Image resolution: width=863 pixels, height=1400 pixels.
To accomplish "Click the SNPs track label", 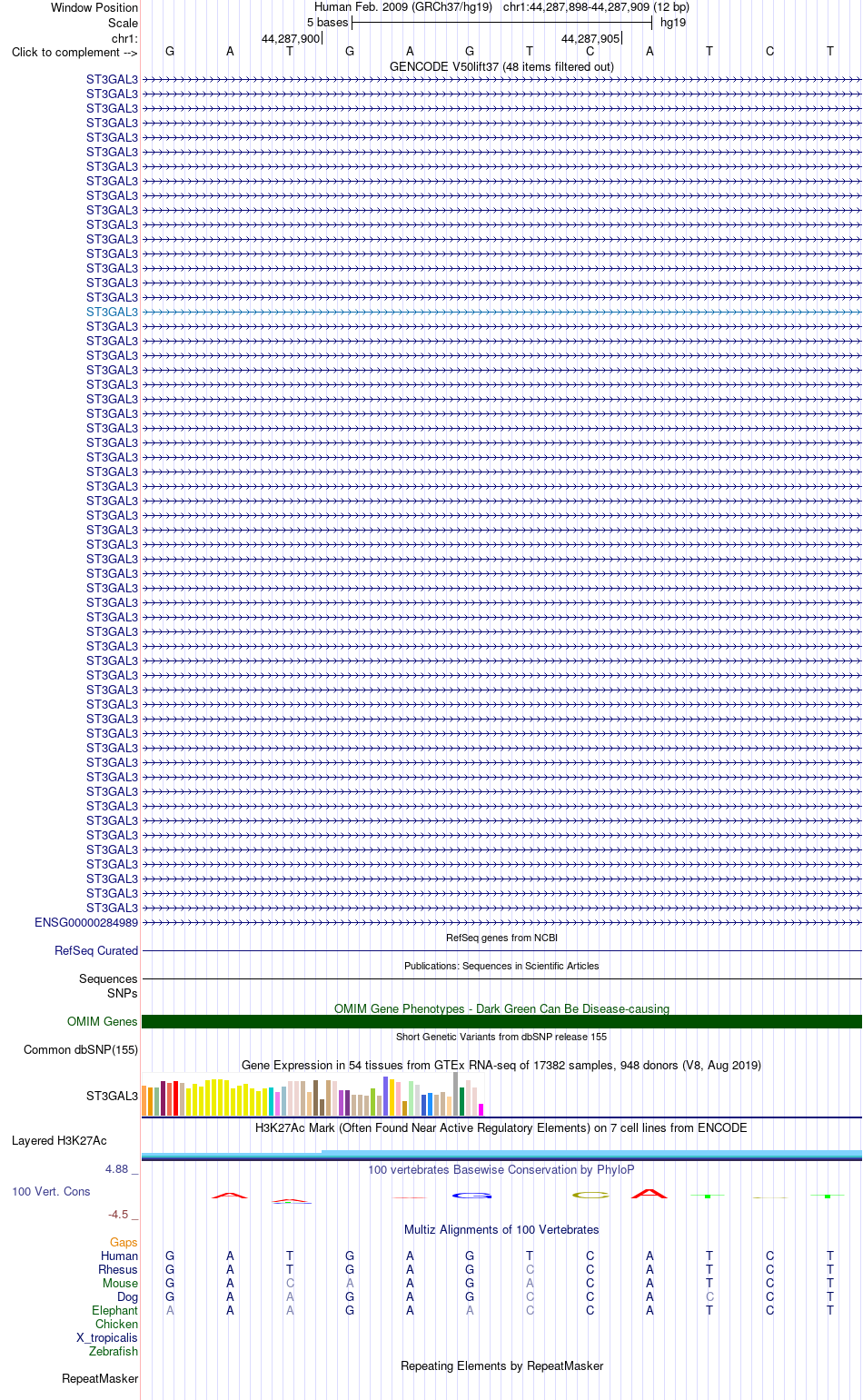I will click(122, 993).
